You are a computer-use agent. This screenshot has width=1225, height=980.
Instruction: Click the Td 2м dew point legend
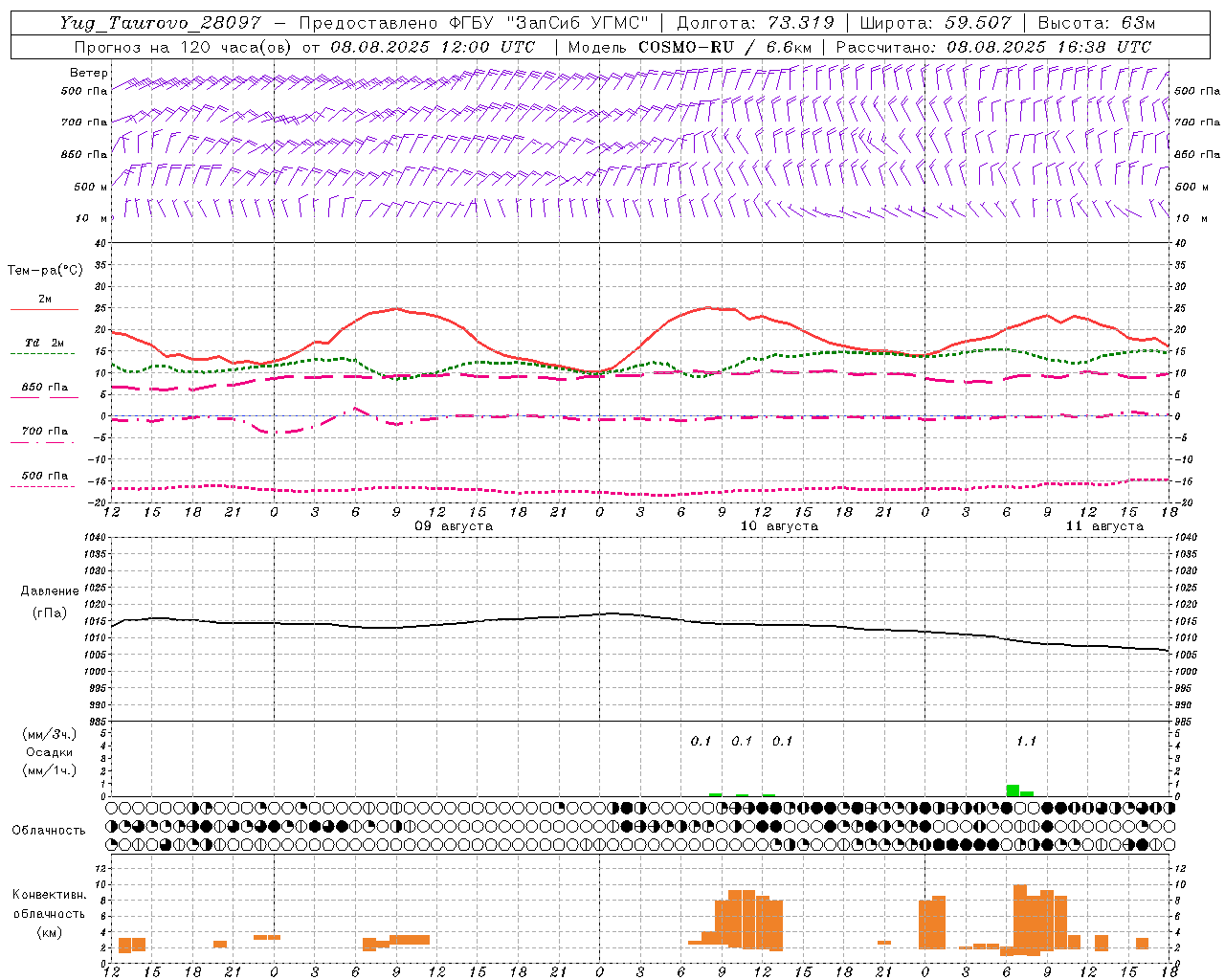pos(44,343)
